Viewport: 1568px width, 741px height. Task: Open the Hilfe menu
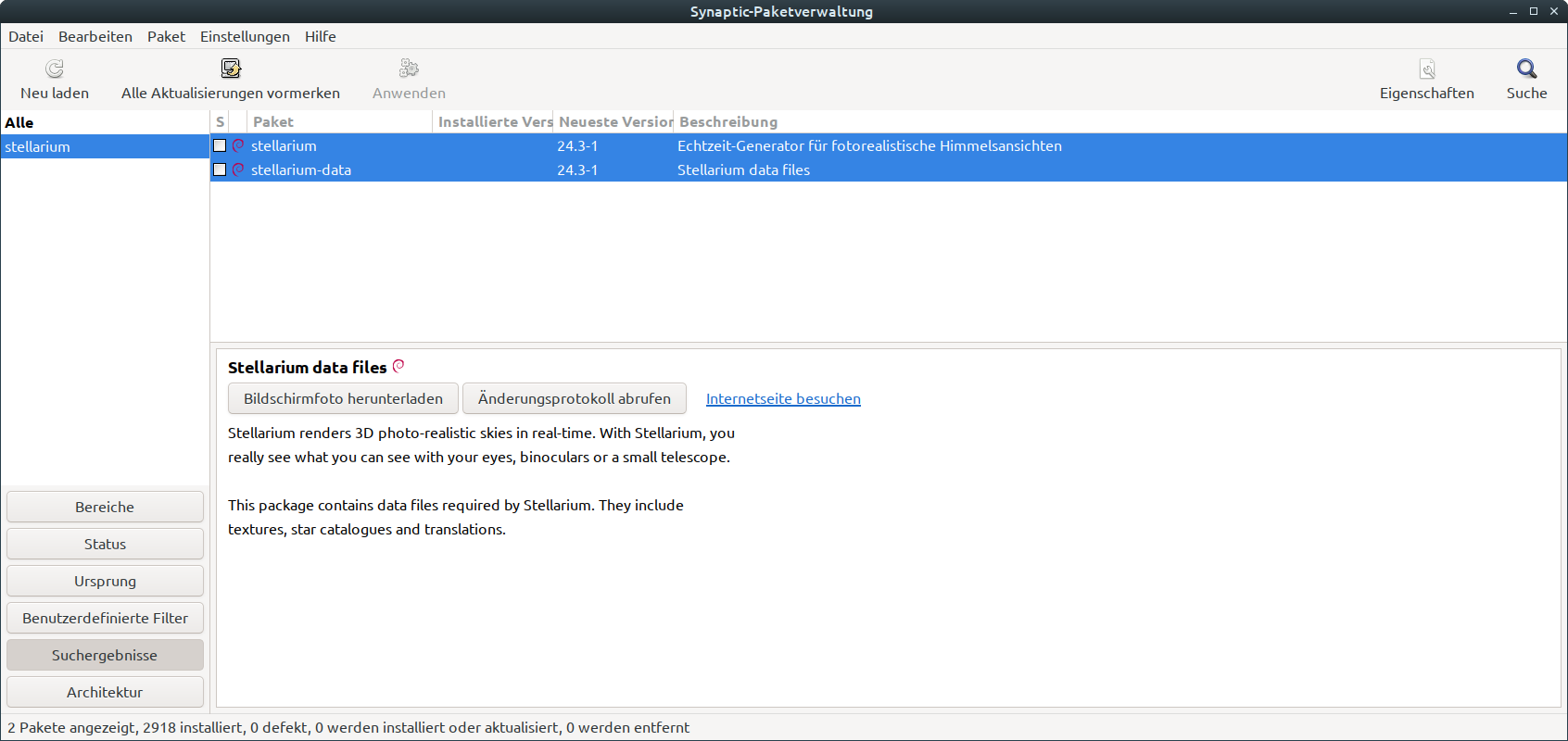pyautogui.click(x=321, y=36)
